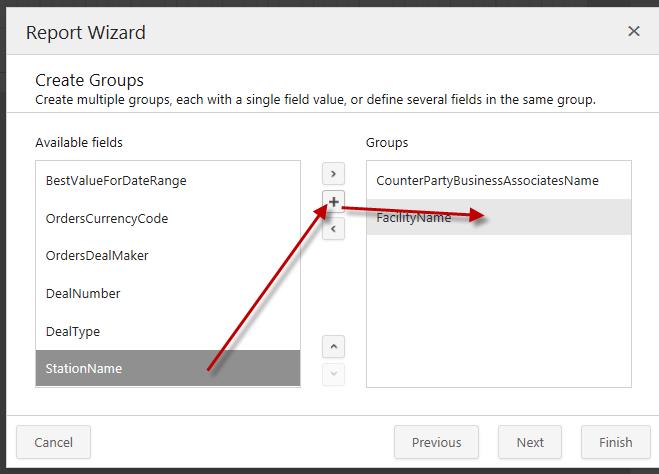Pick DealType in the Available fields list
The image size is (659, 474).
coord(73,331)
